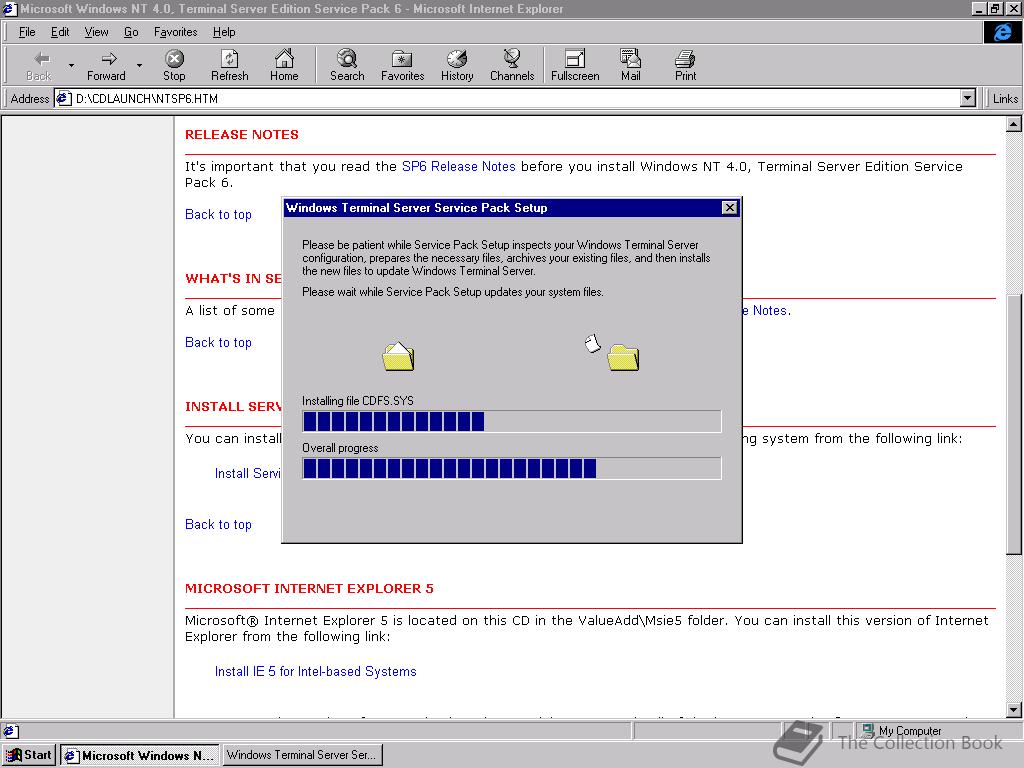This screenshot has height=768, width=1024.
Task: Click the page icon in Address bar
Action: point(63,99)
